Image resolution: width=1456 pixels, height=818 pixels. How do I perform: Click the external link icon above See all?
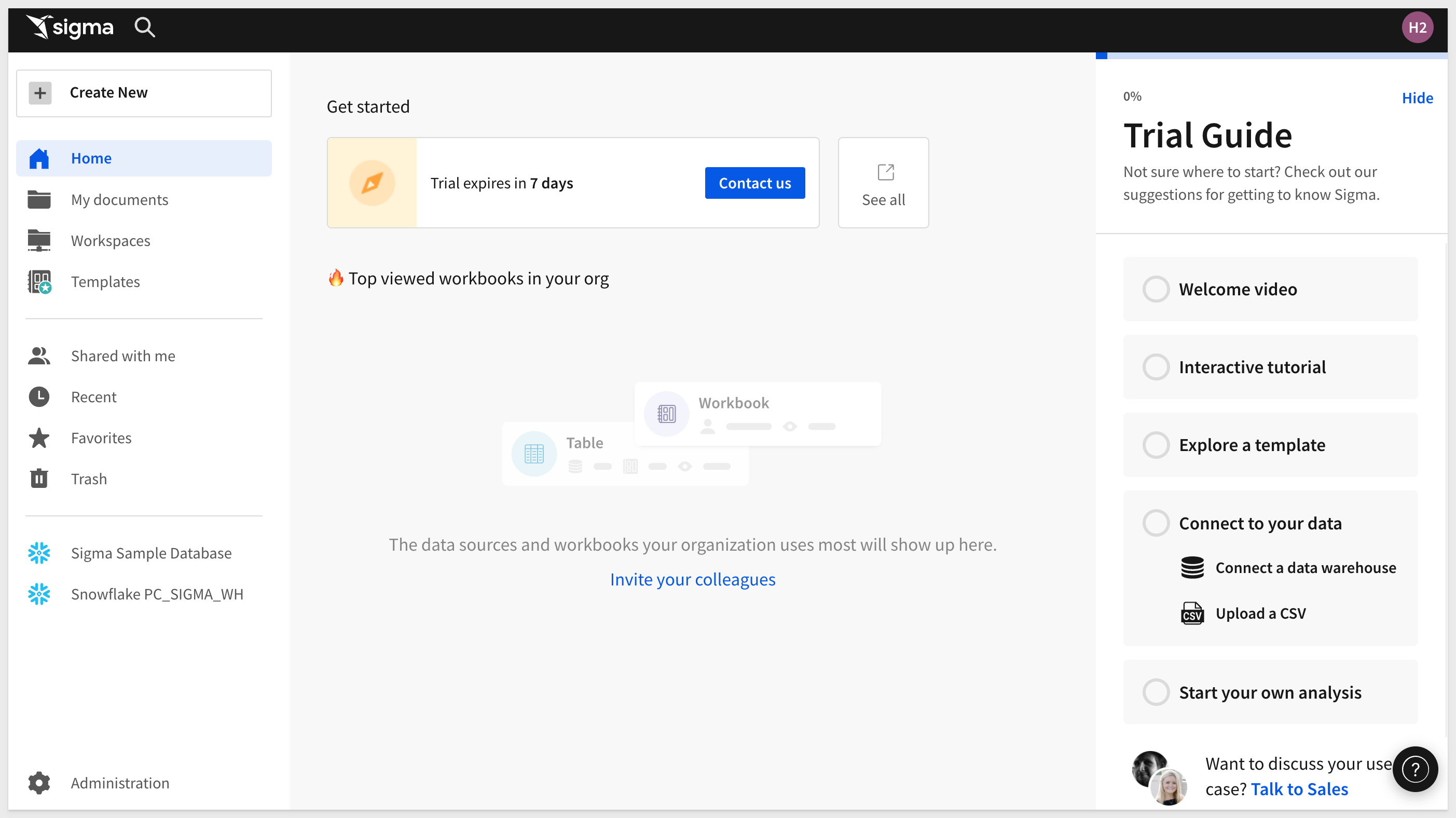pyautogui.click(x=886, y=172)
